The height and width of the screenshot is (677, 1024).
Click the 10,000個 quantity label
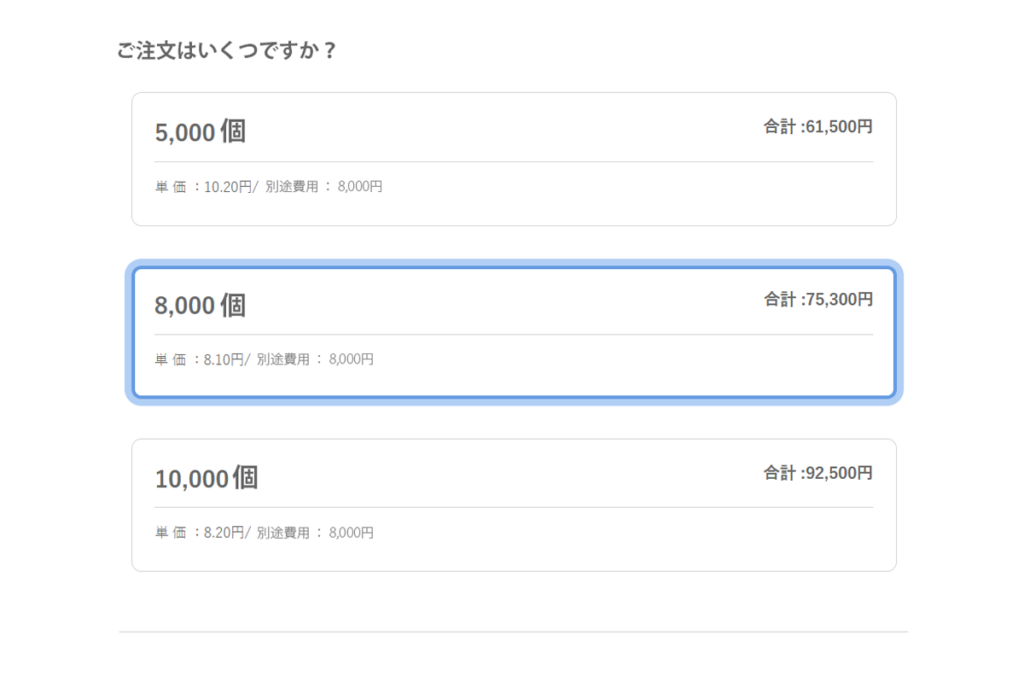tap(207, 478)
